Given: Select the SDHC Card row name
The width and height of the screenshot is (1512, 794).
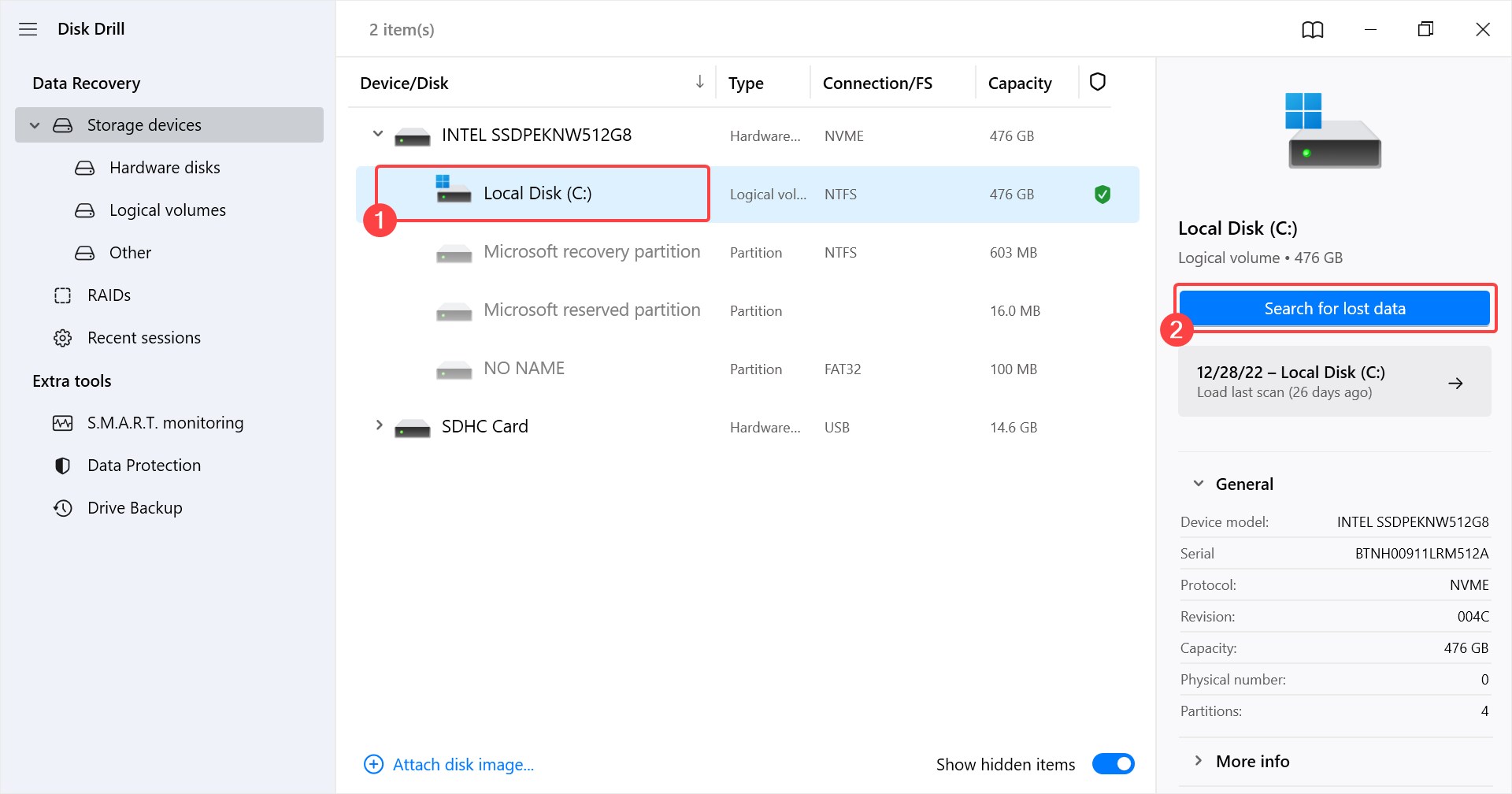Looking at the screenshot, I should [x=484, y=427].
